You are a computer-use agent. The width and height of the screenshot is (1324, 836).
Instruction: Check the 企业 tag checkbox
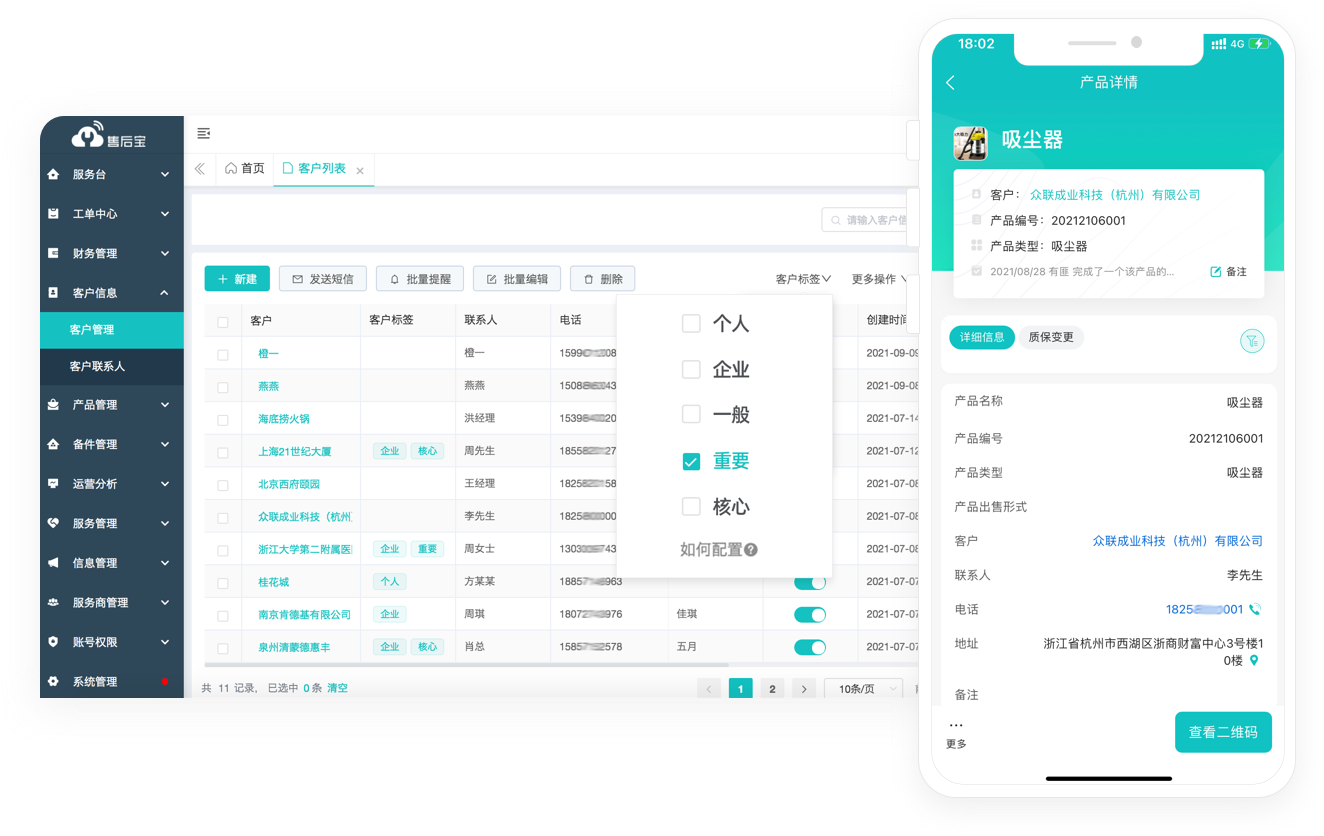click(691, 369)
